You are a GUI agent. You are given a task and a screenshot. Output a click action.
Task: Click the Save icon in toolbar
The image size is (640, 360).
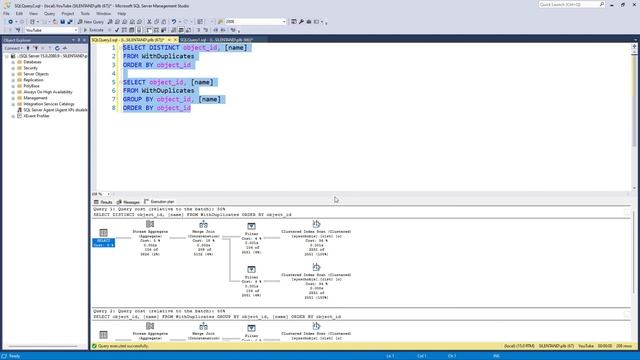pyautogui.click(x=62, y=22)
